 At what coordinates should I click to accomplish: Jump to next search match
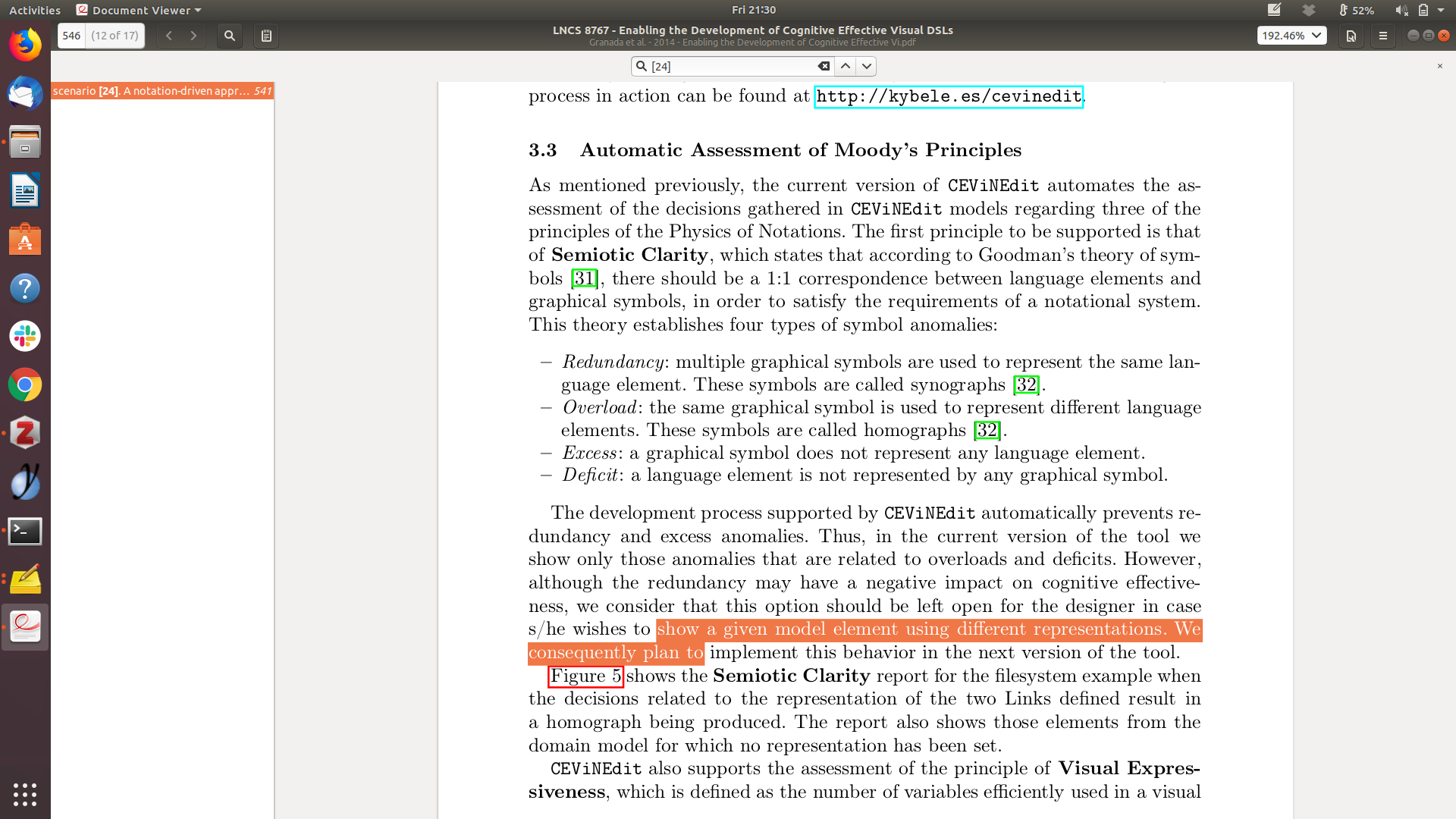pyautogui.click(x=866, y=67)
